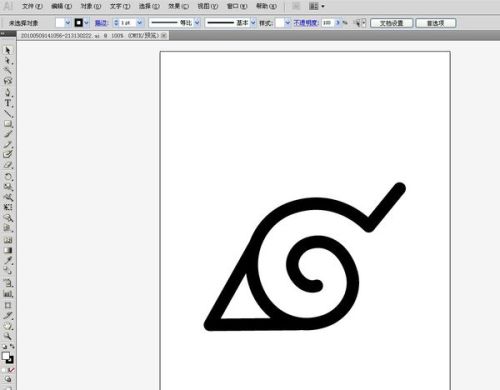Click the Swap Fill and Stroke arrows
The height and width of the screenshot is (390, 500).
[12, 347]
